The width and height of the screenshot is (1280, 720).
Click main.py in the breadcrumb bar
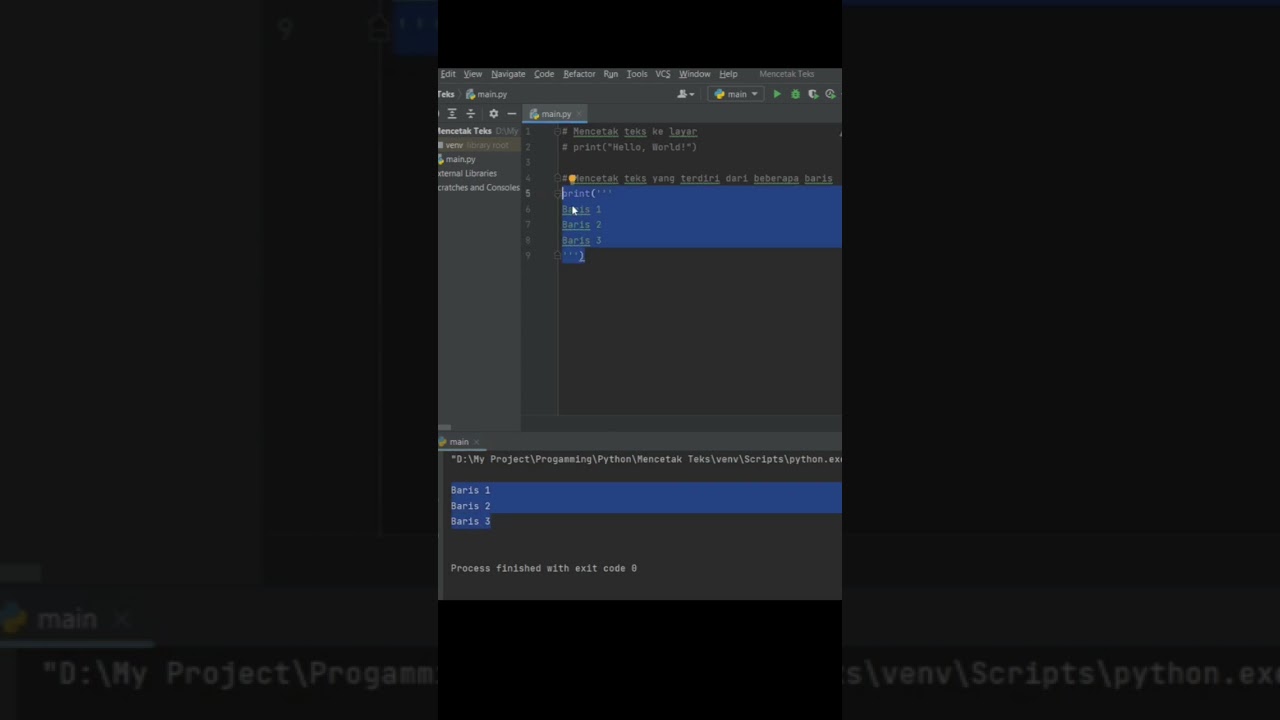point(486,94)
